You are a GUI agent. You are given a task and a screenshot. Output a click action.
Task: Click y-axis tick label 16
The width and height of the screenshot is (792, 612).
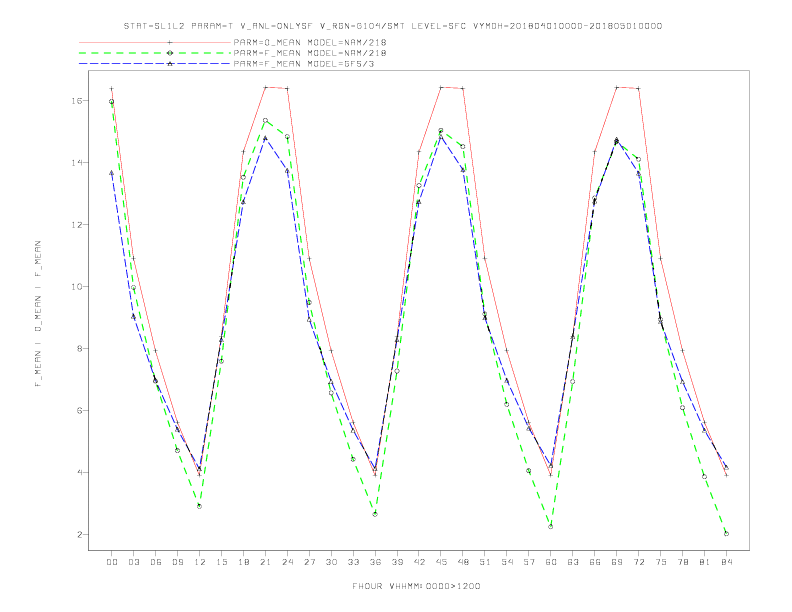point(77,100)
